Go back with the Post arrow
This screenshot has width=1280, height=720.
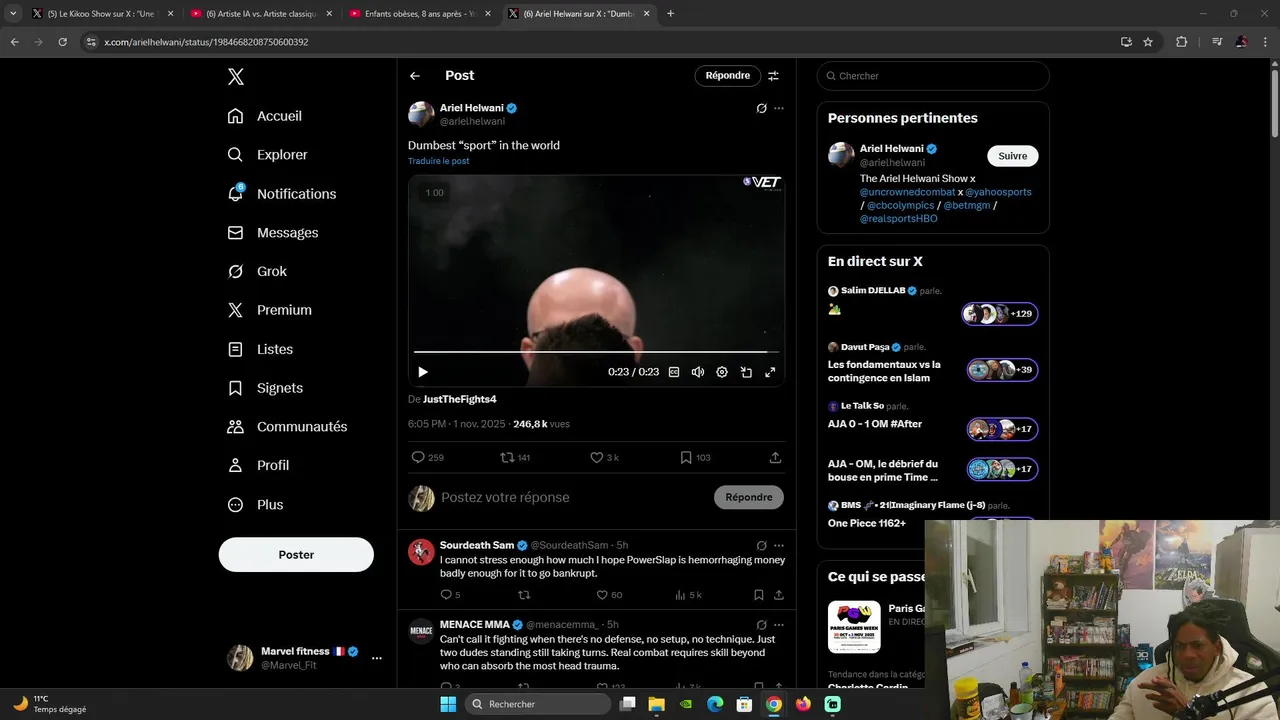coord(415,76)
